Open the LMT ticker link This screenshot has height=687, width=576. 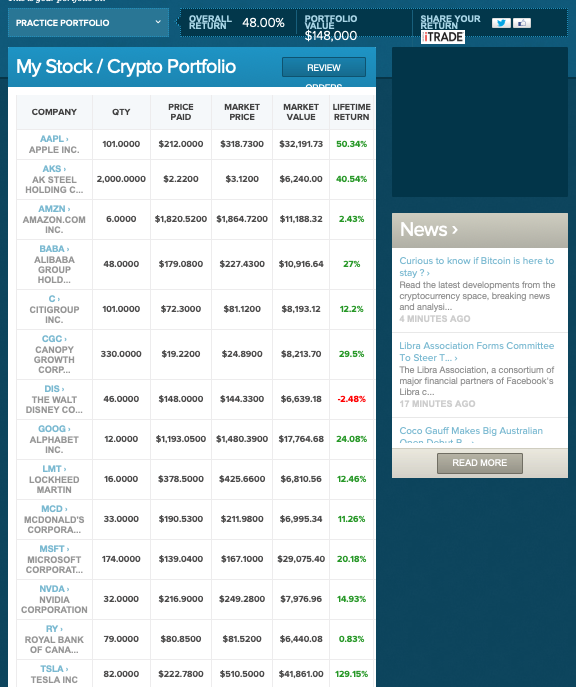coord(54,469)
